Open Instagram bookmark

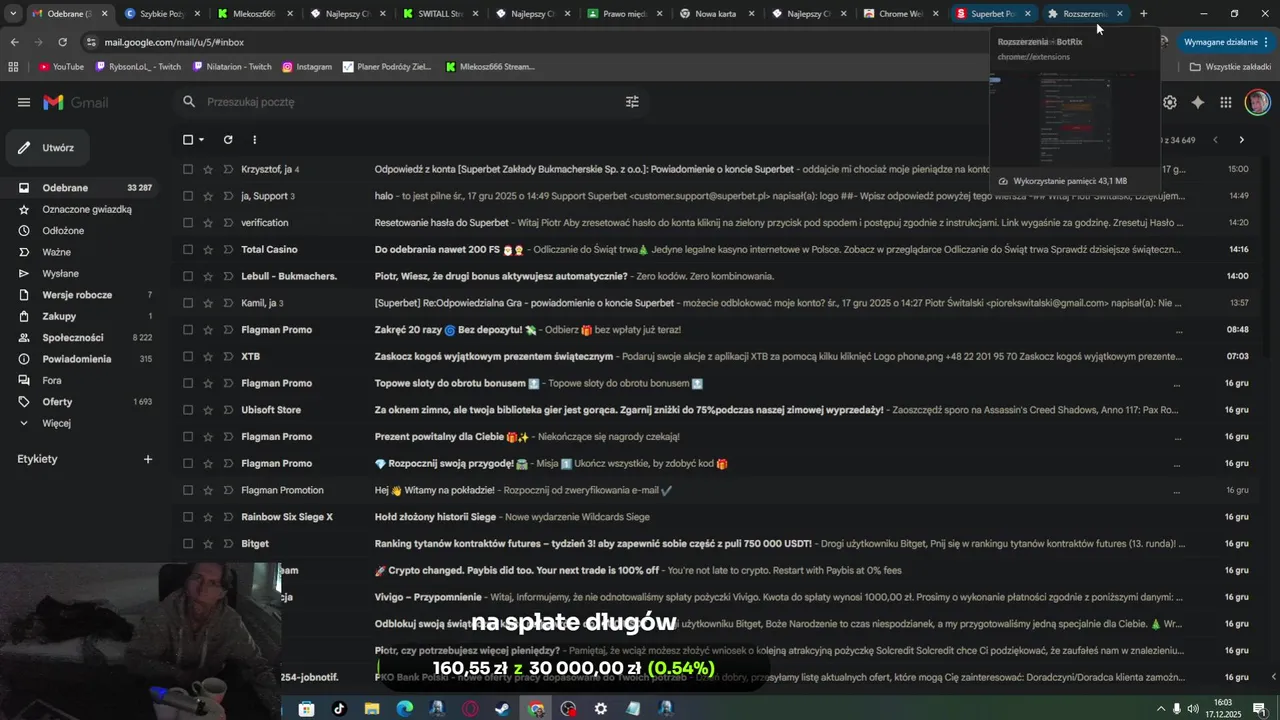pyautogui.click(x=307, y=67)
